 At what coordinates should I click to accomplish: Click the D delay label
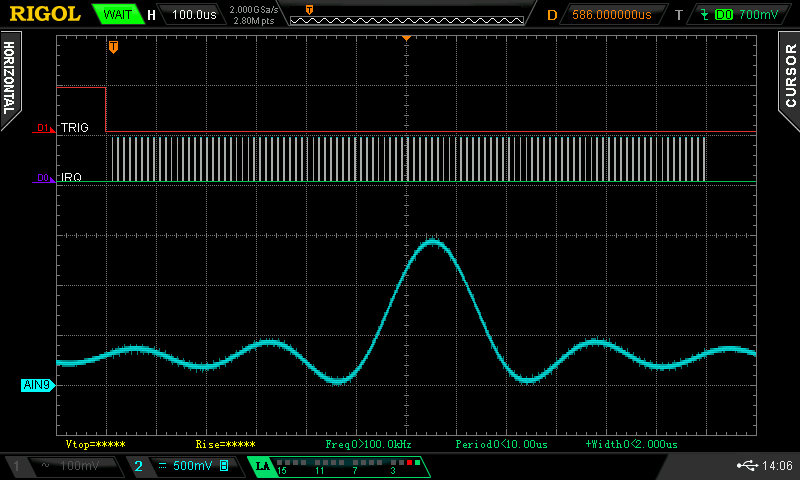pyautogui.click(x=552, y=15)
